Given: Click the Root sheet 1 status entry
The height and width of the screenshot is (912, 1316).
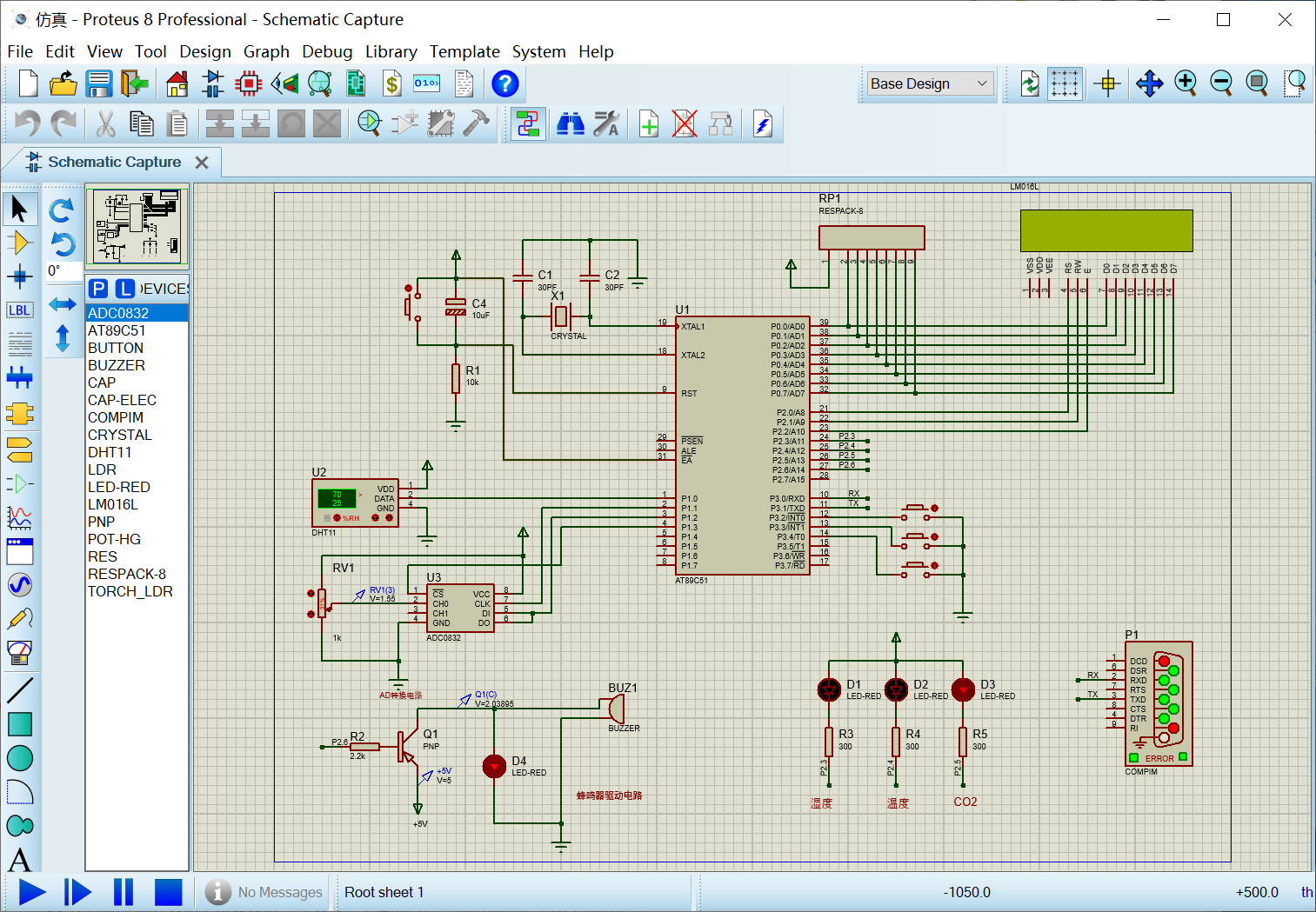Looking at the screenshot, I should (384, 892).
